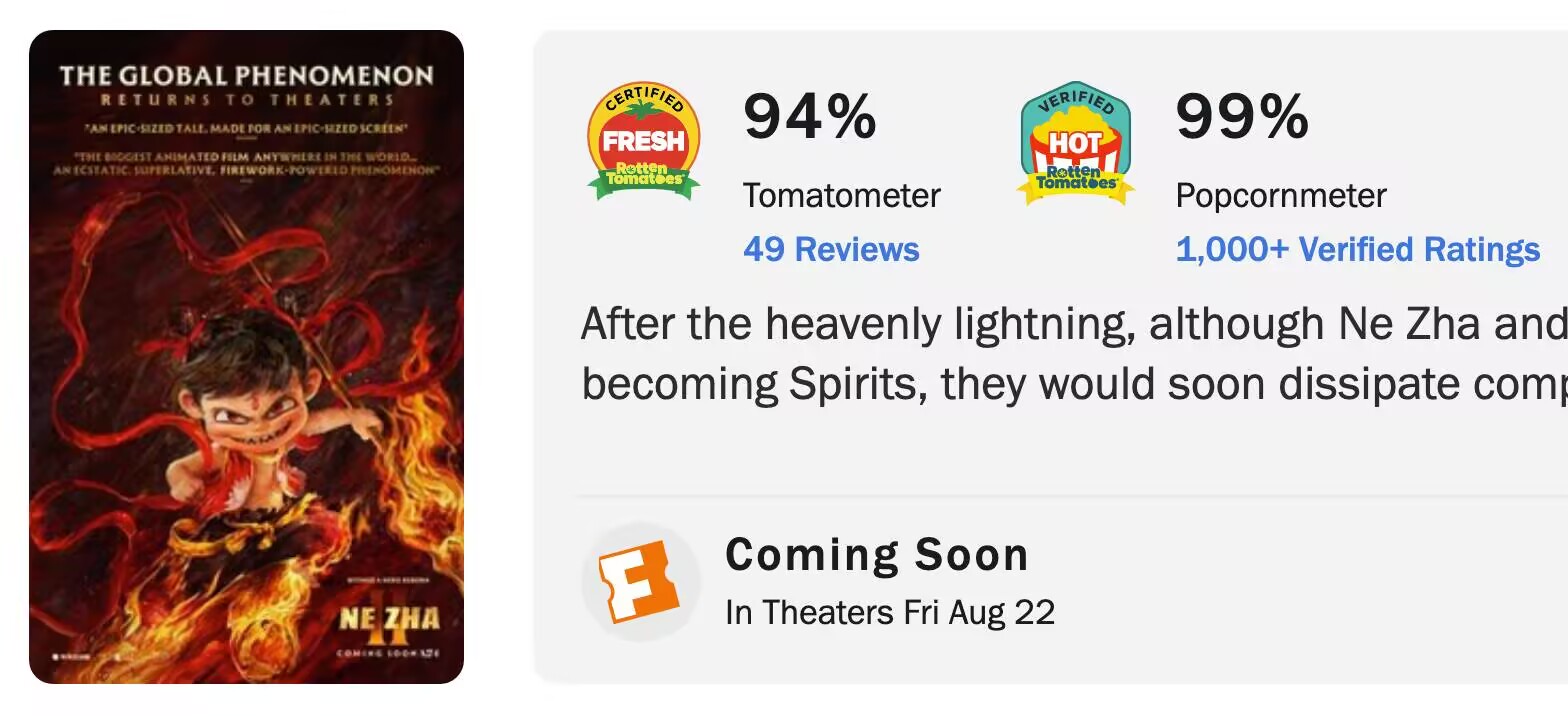Open the 1,000+ Verified Ratings link
This screenshot has width=1568, height=716.
click(1358, 249)
